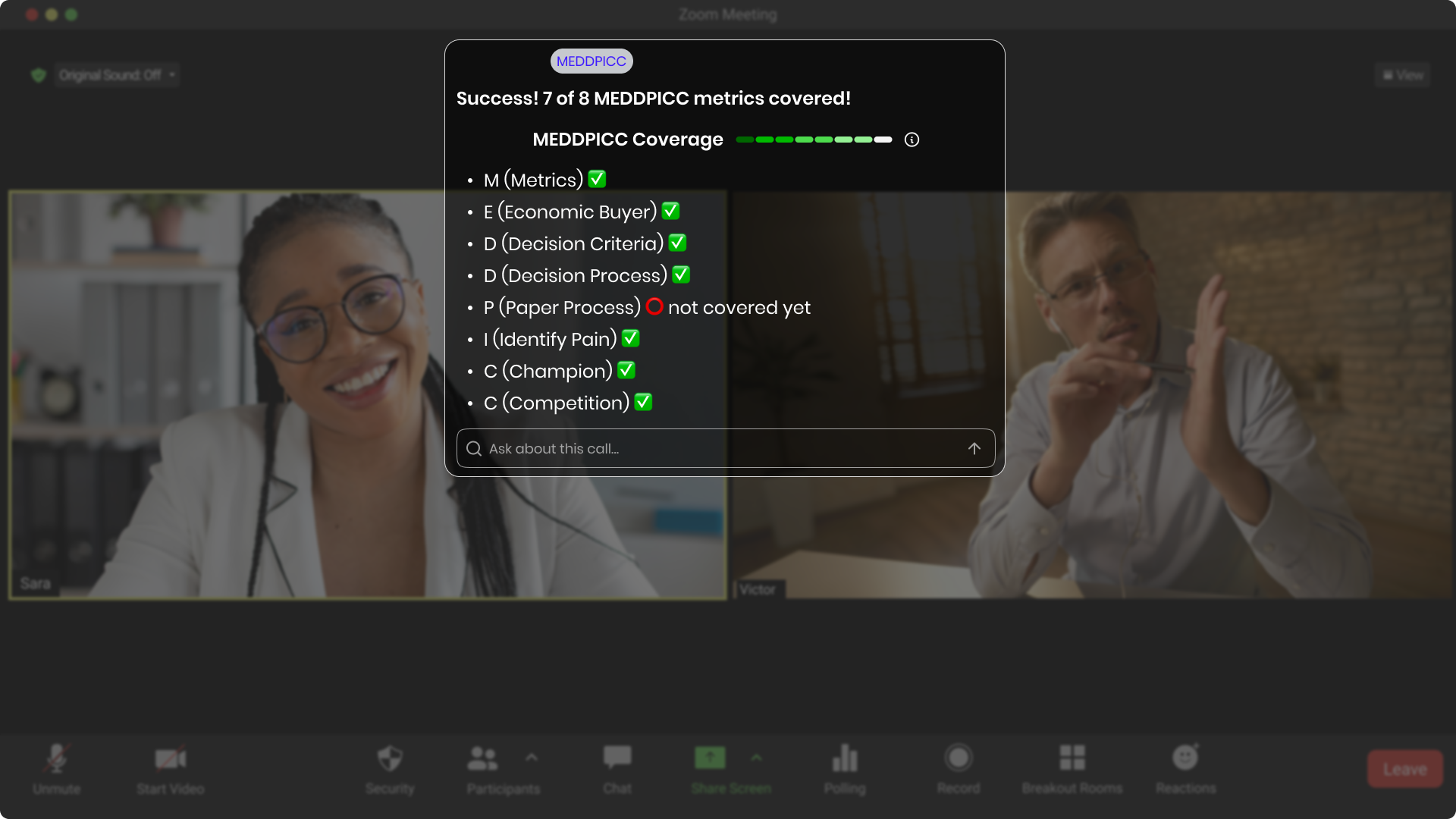
Task: Click the red Leave button
Action: click(1404, 769)
